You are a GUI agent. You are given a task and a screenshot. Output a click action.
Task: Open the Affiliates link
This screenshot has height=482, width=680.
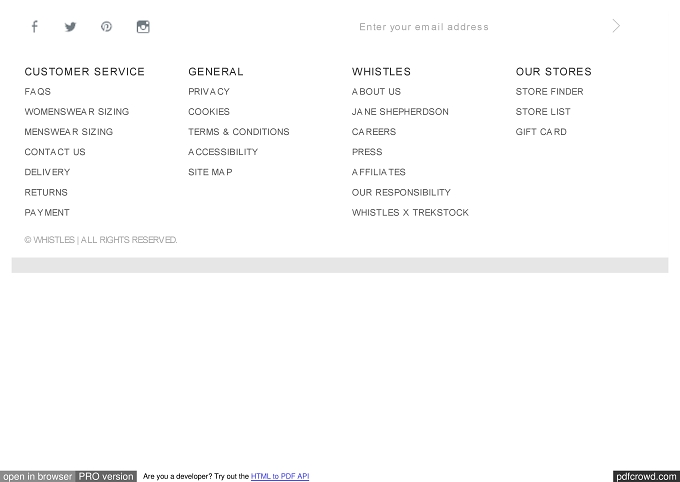point(379,172)
